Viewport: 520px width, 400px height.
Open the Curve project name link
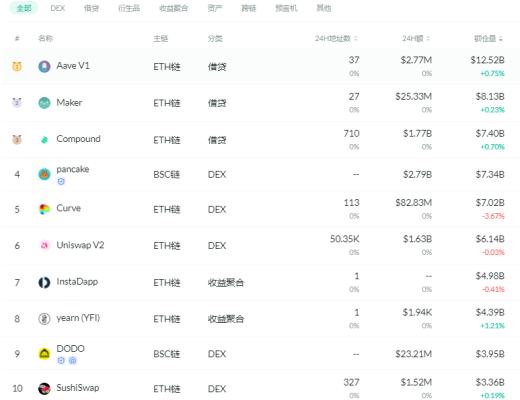pos(69,208)
